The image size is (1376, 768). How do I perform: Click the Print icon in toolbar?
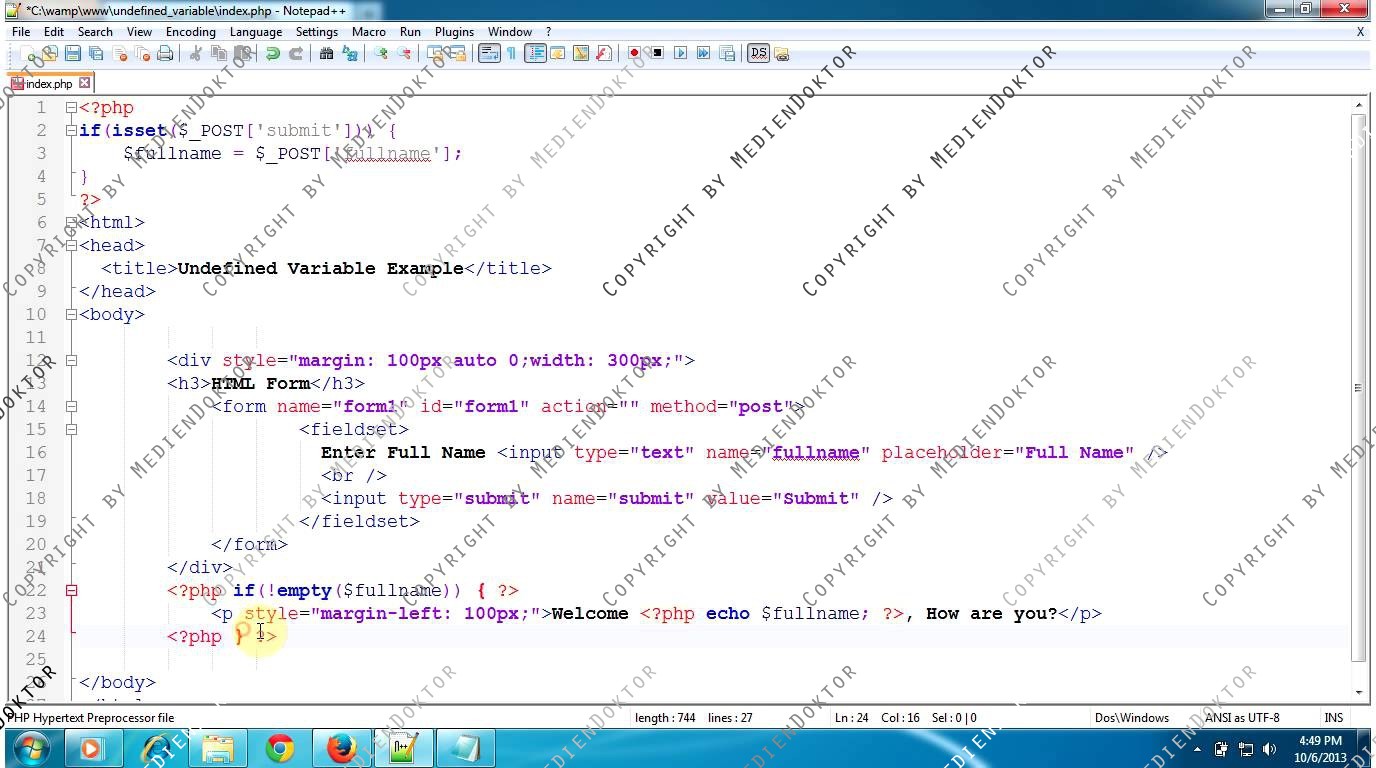coord(165,54)
